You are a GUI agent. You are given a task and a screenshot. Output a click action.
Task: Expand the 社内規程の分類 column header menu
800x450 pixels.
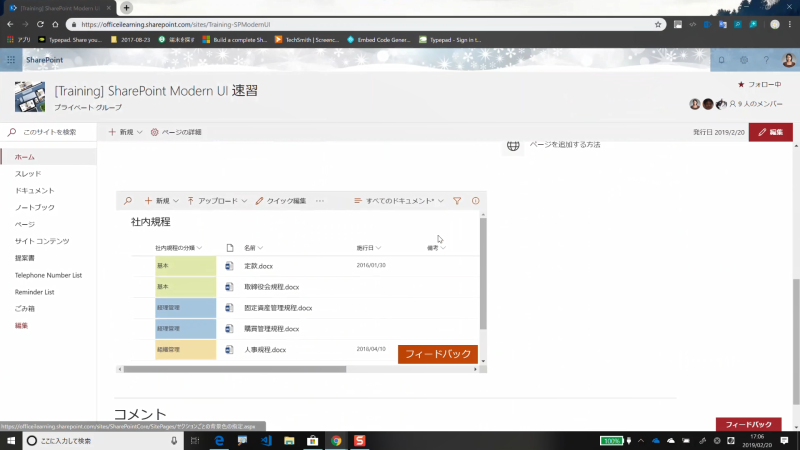click(178, 248)
